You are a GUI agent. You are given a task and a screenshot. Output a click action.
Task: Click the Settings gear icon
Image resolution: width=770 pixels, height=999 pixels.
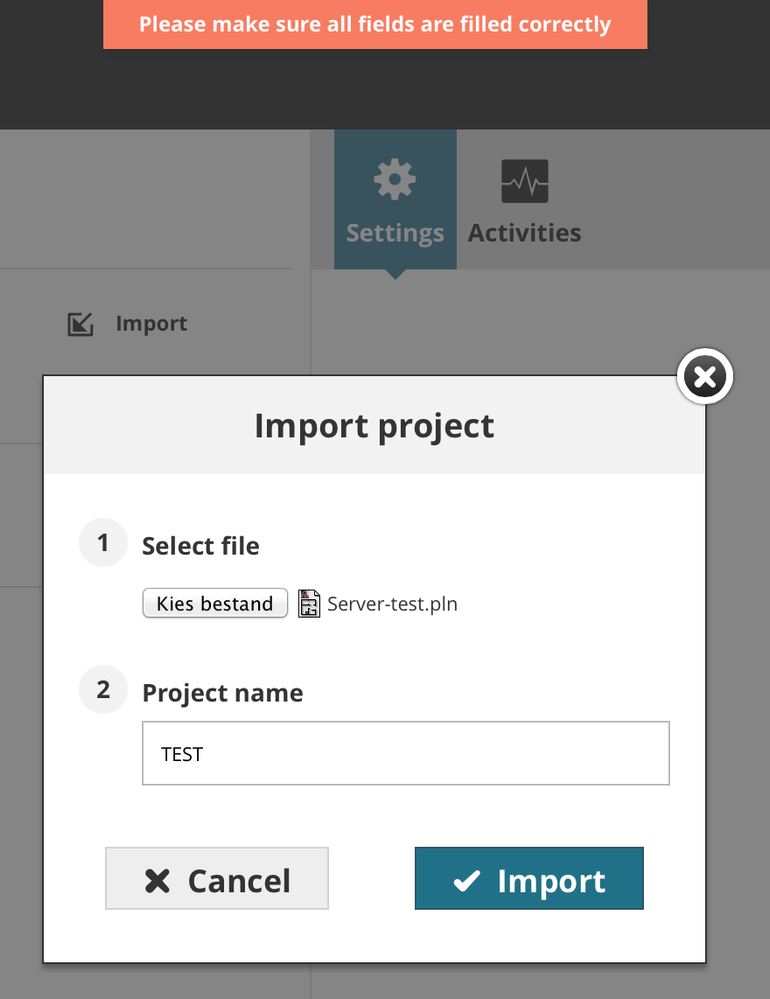(394, 181)
